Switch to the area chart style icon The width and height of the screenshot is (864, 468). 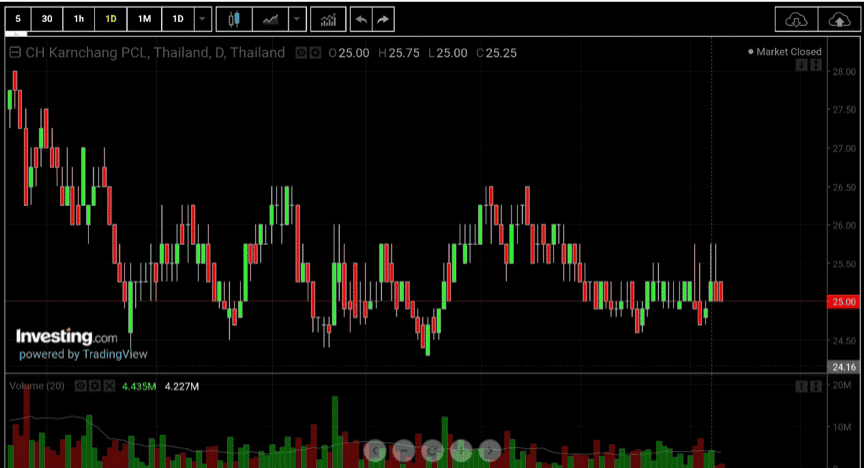(271, 19)
